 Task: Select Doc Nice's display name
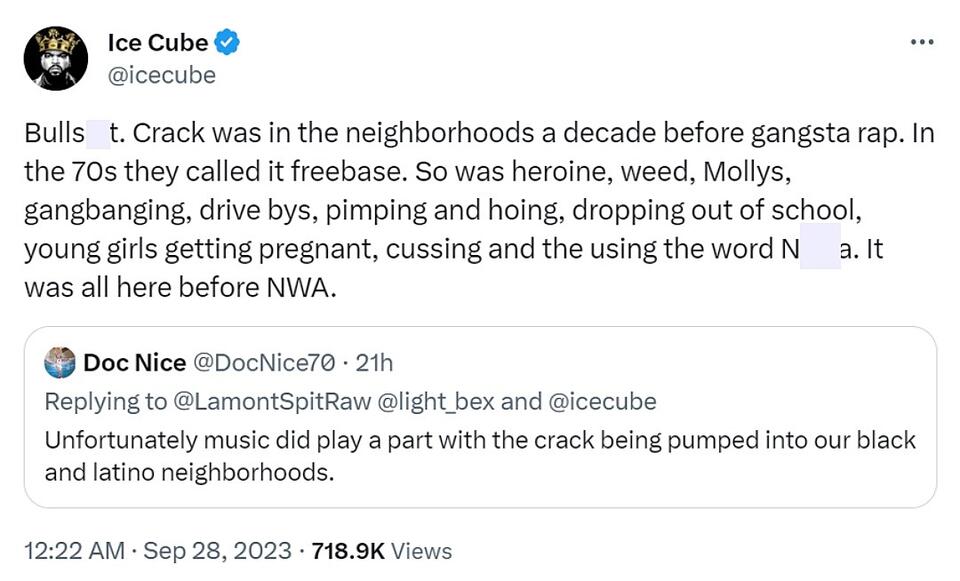pyautogui.click(x=135, y=364)
